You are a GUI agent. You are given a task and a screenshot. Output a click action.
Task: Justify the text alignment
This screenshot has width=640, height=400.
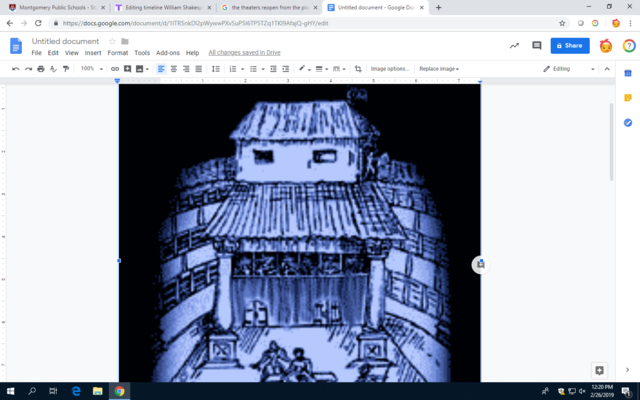198,69
